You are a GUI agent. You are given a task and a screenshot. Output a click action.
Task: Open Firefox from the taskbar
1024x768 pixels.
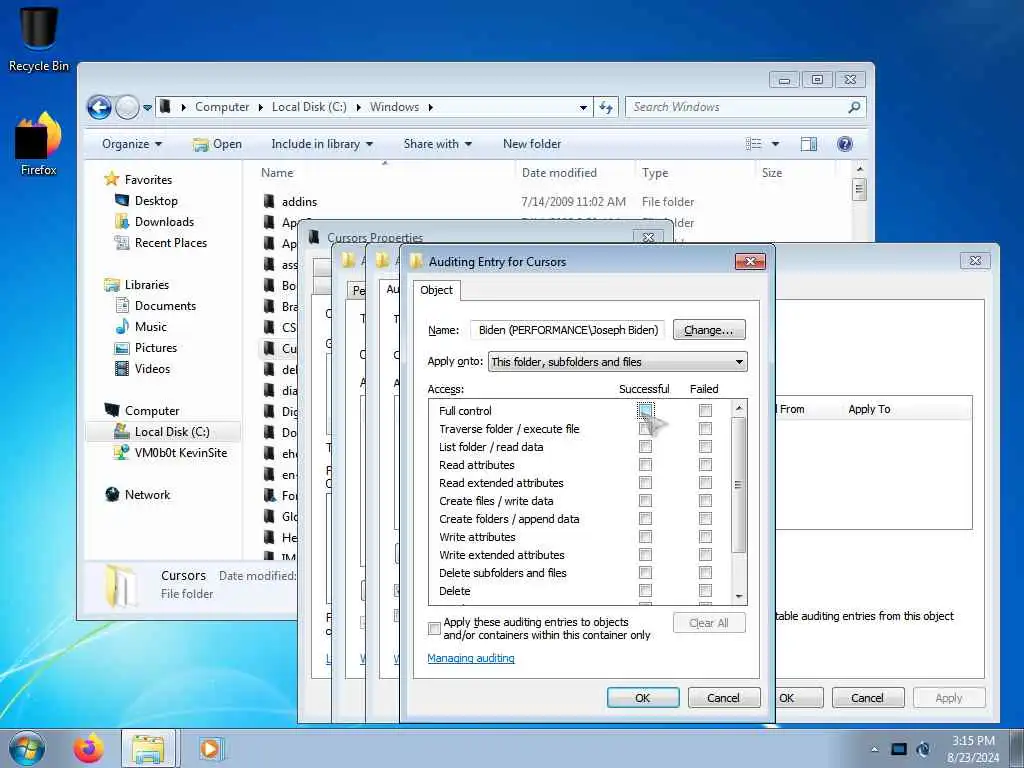tap(88, 749)
